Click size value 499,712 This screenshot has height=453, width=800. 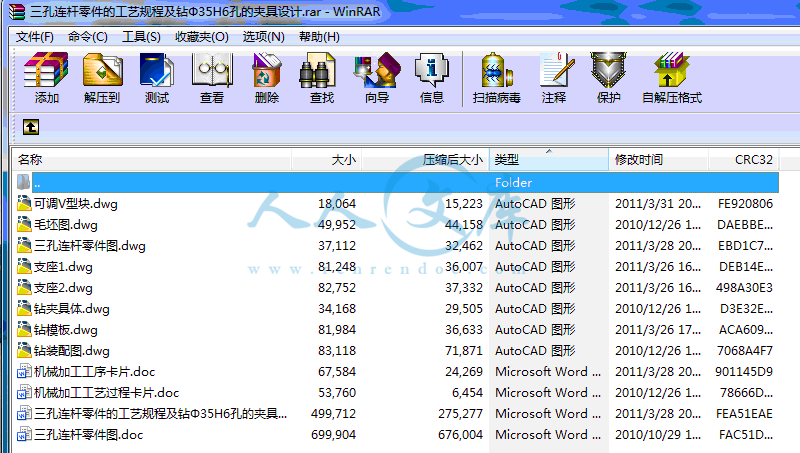pos(333,413)
